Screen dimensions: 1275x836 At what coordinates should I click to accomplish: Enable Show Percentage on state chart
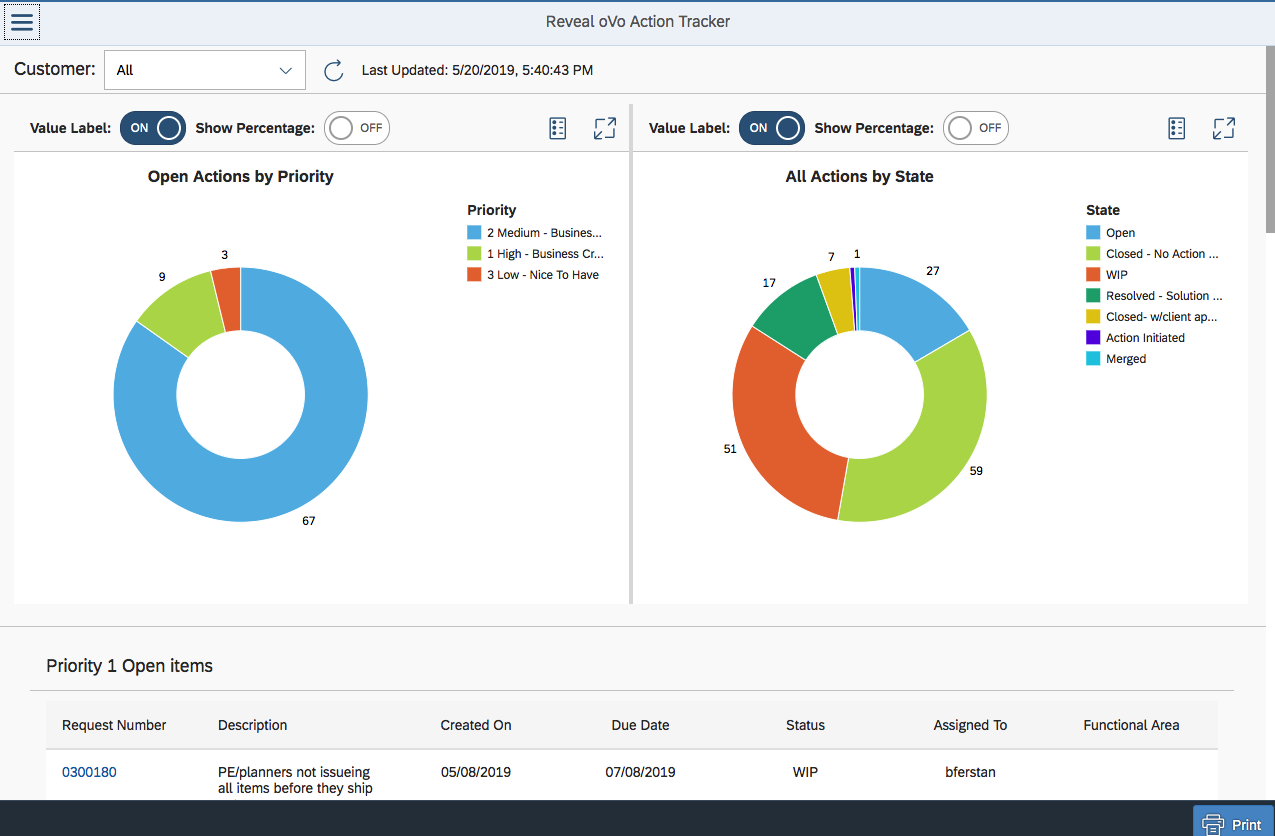pos(975,128)
